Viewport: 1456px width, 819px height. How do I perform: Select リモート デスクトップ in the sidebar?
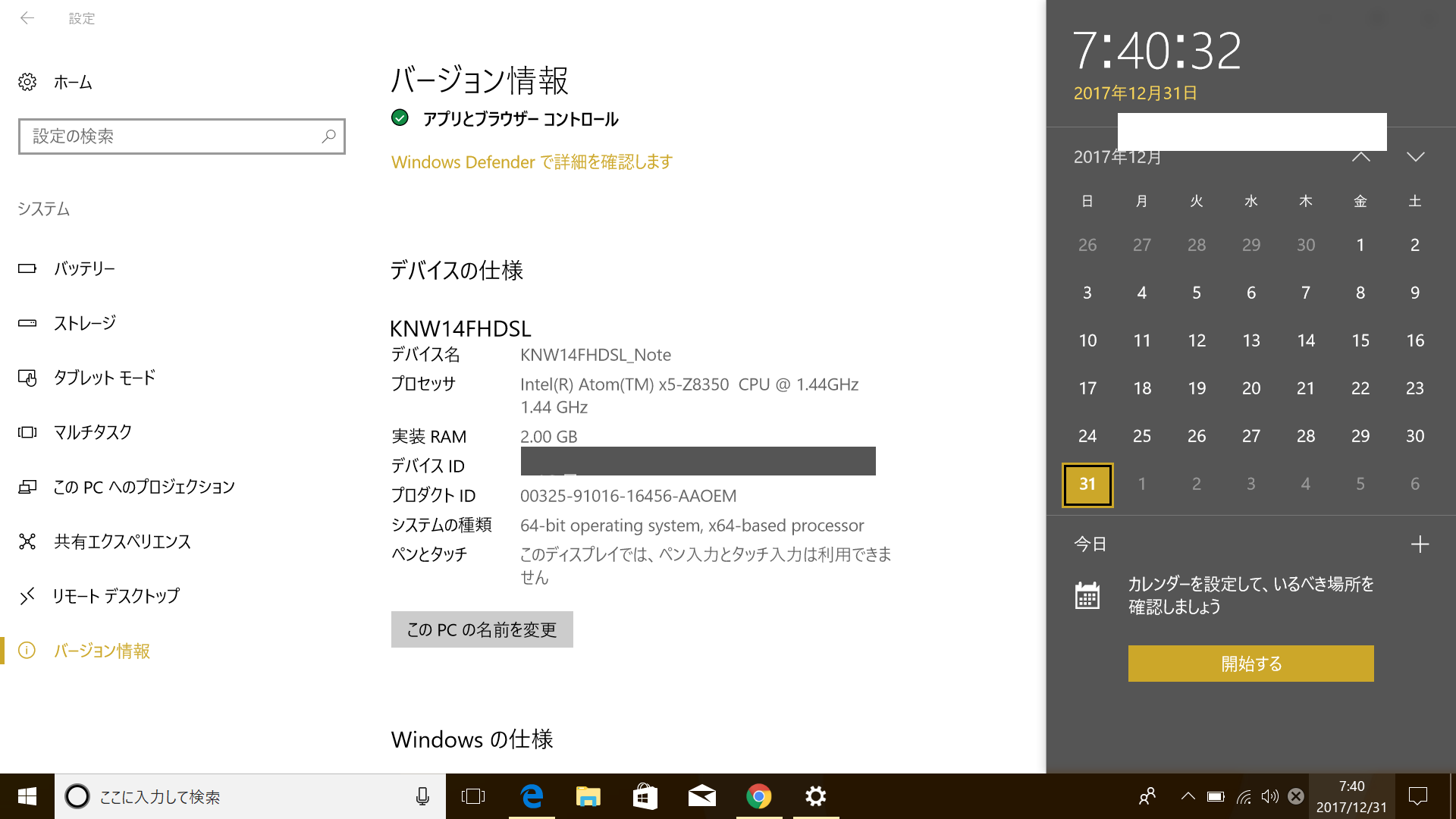(x=115, y=596)
